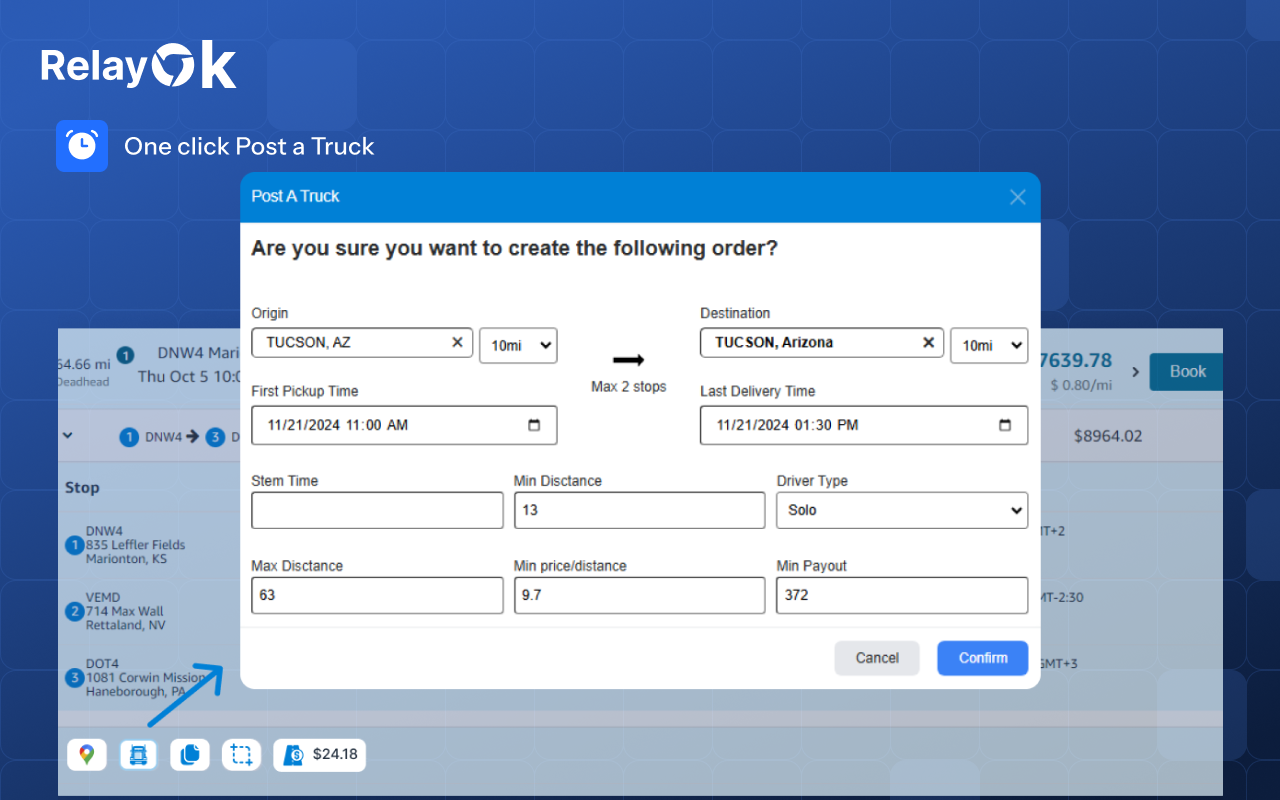This screenshot has width=1280, height=800.
Task: Collapse the DNW4 trip row chevron
Action: coord(68,436)
